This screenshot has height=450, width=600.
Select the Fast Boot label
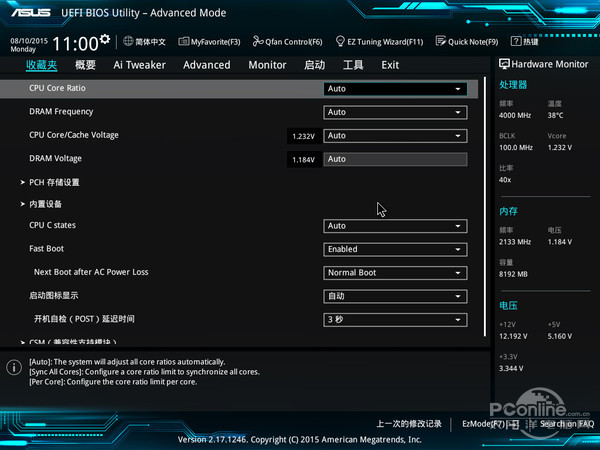coord(46,249)
